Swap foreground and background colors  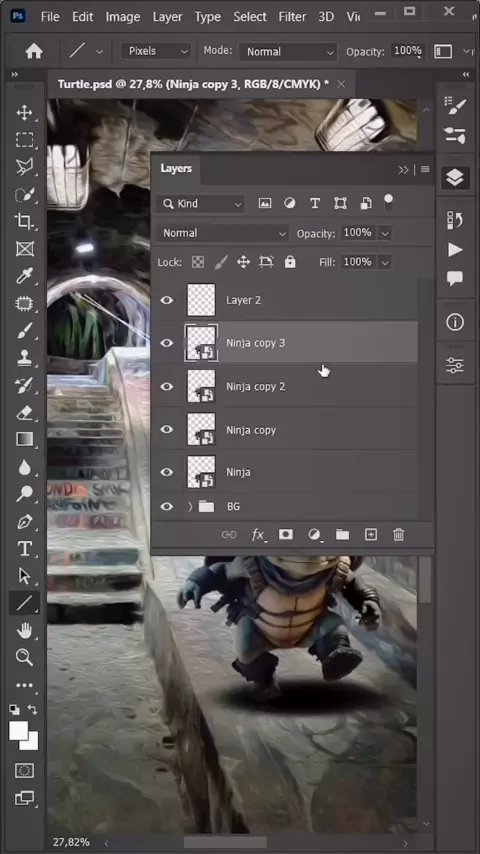(33, 709)
